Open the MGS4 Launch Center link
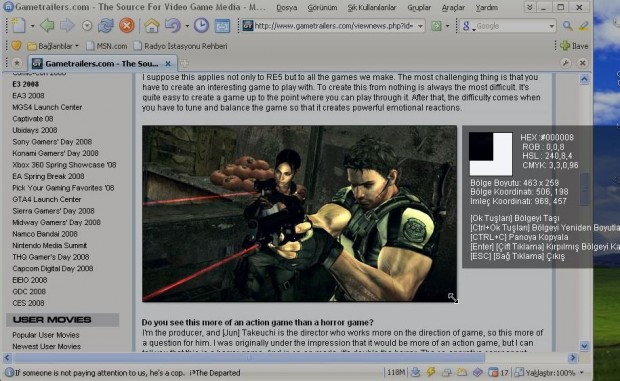 point(47,107)
